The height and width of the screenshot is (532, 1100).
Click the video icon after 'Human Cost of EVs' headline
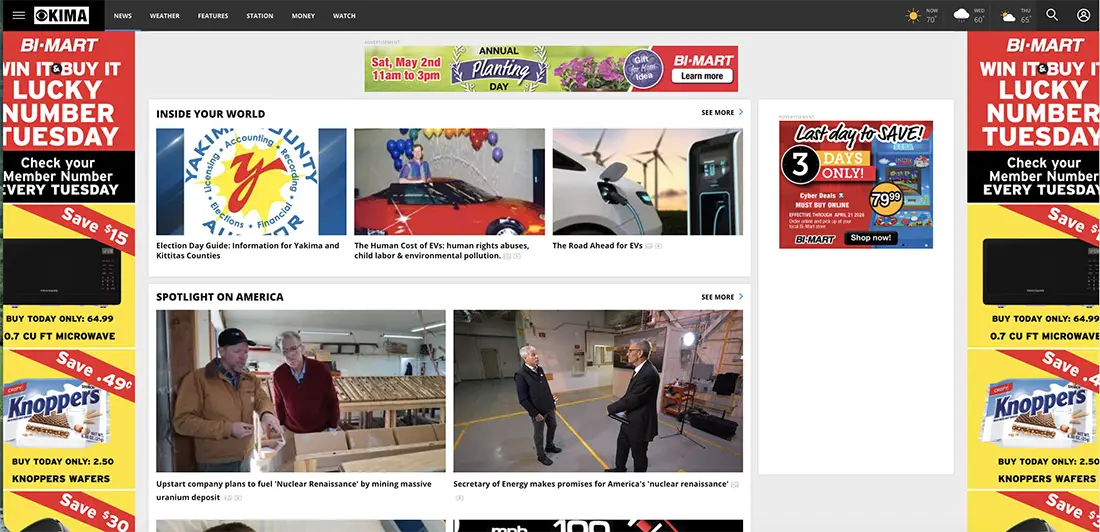coord(517,256)
